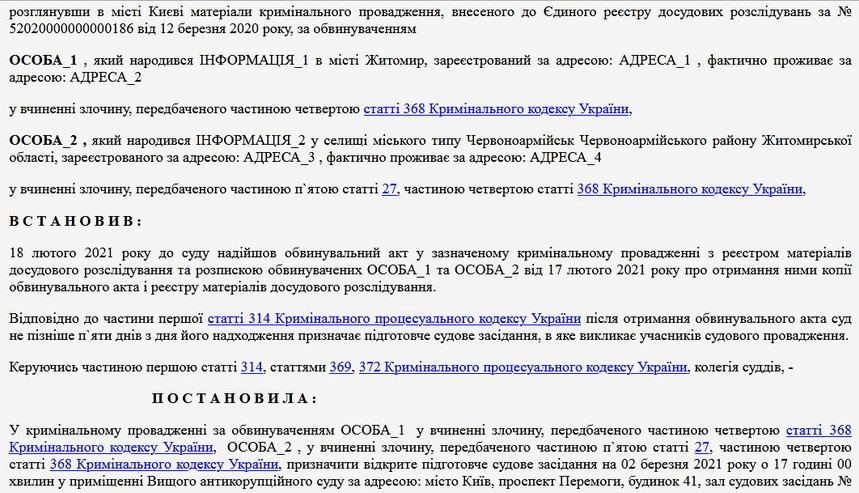Click the 'ВСТАНОВИВ:' heading

[x=76, y=220]
